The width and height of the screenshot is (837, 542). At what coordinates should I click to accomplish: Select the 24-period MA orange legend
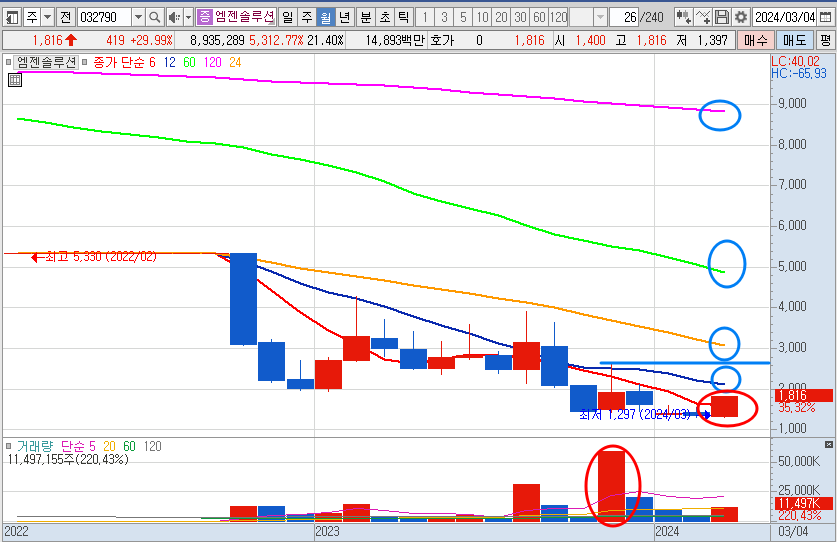pos(235,62)
